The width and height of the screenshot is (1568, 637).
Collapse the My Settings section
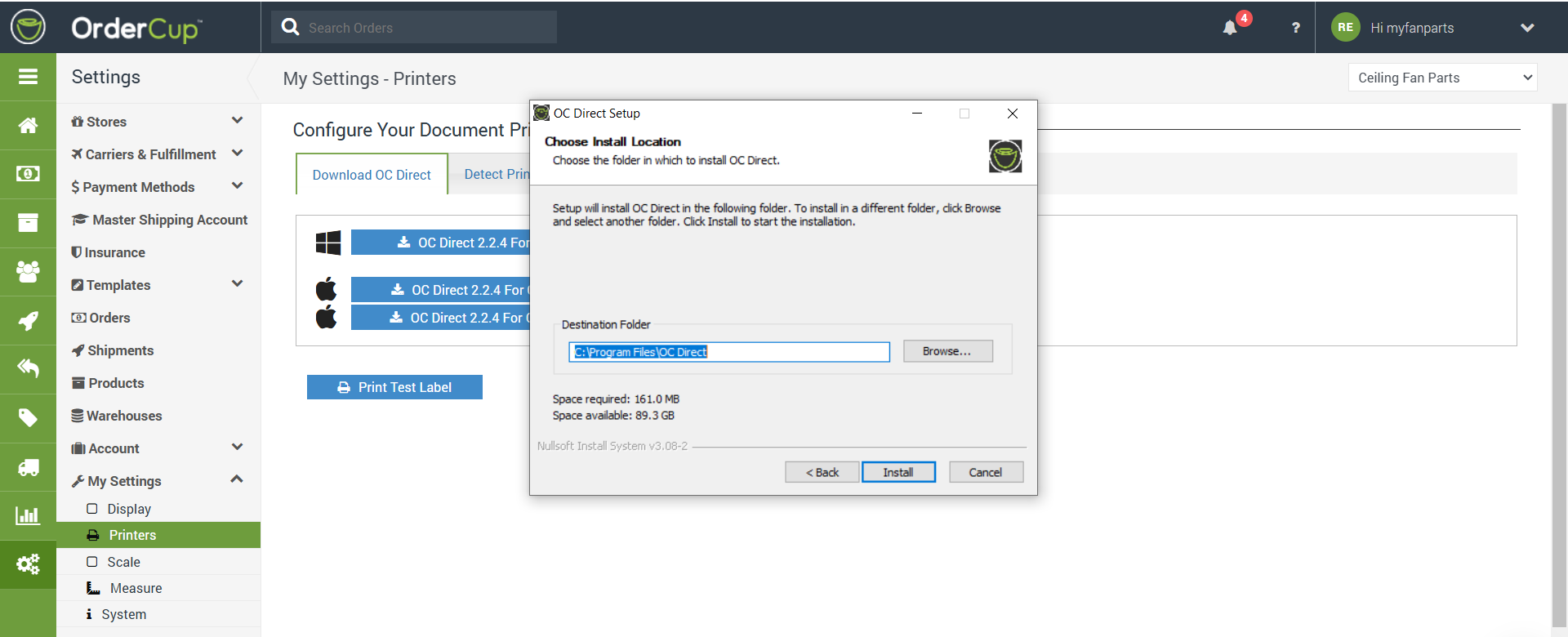pyautogui.click(x=237, y=479)
